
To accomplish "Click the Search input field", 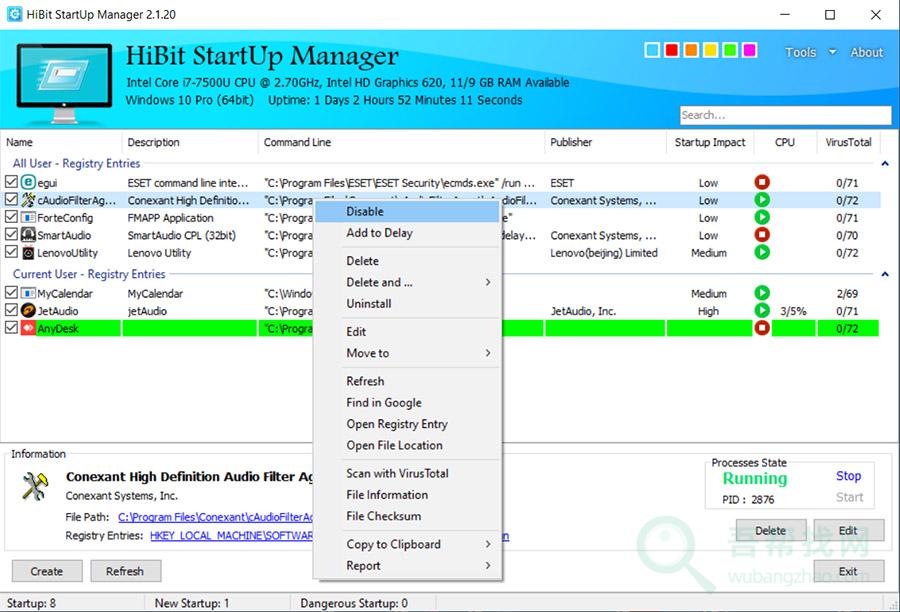I will [x=785, y=115].
